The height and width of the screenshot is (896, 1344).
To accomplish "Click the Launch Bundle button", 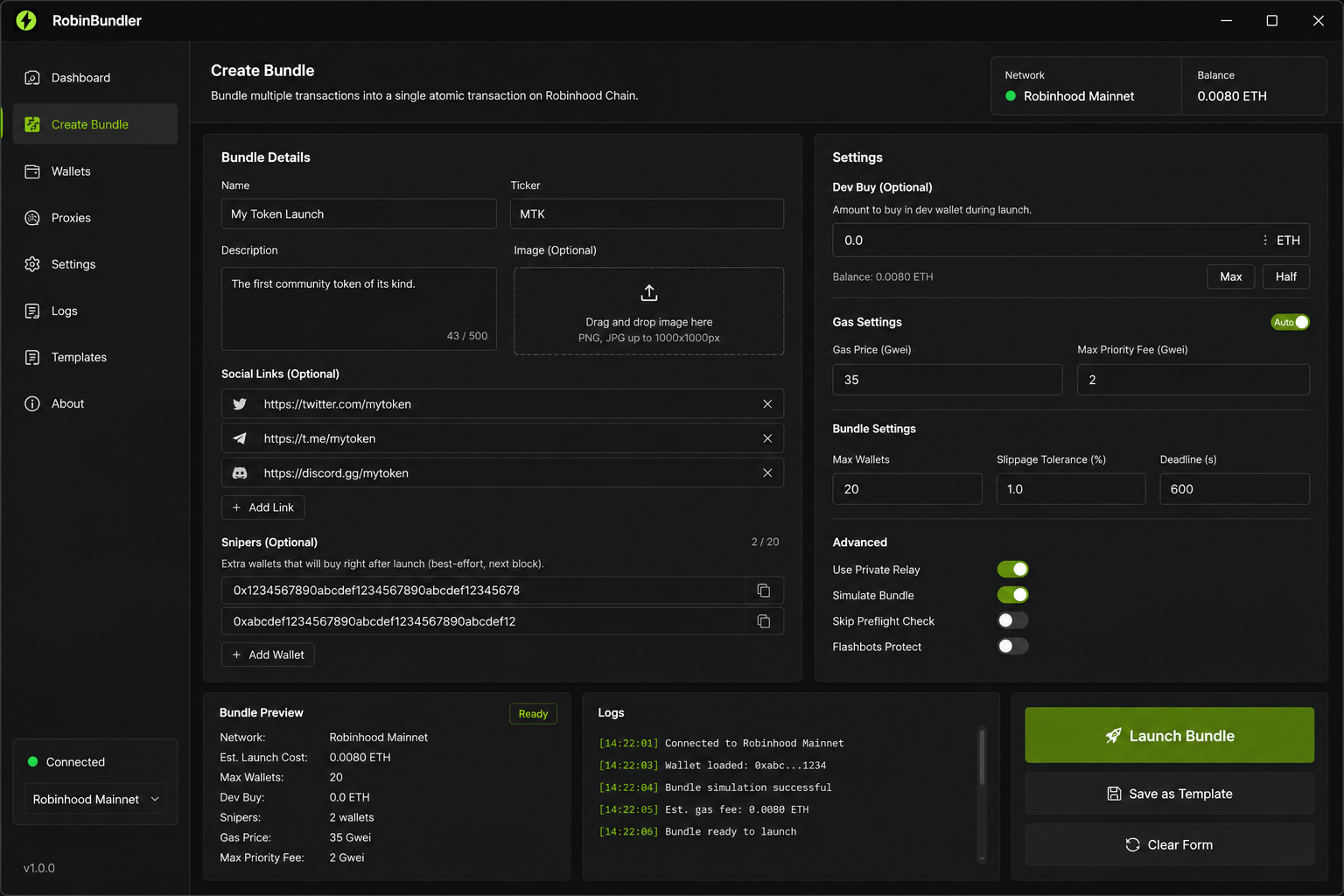I will (x=1170, y=735).
